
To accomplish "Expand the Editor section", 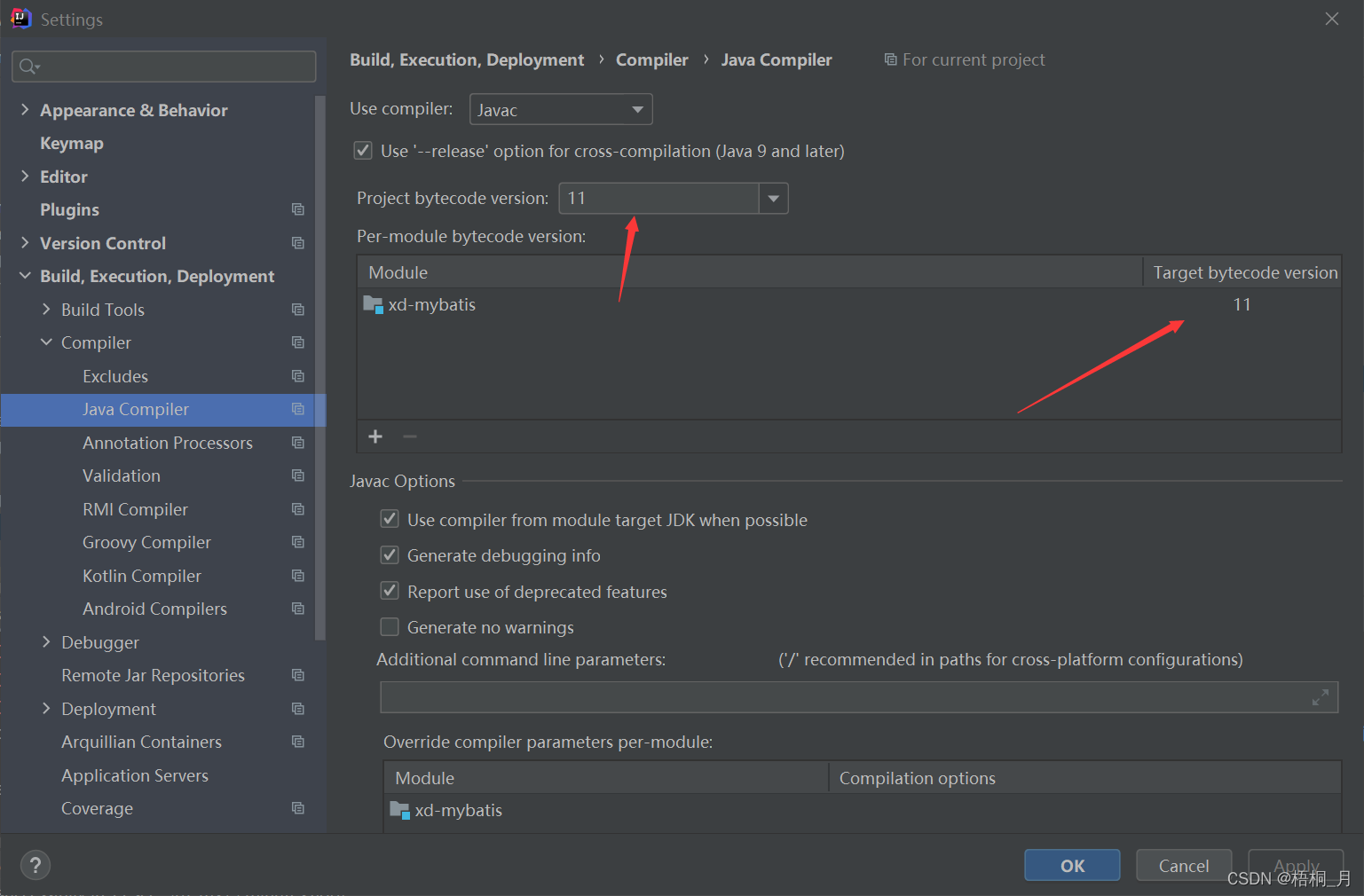I will tap(25, 177).
